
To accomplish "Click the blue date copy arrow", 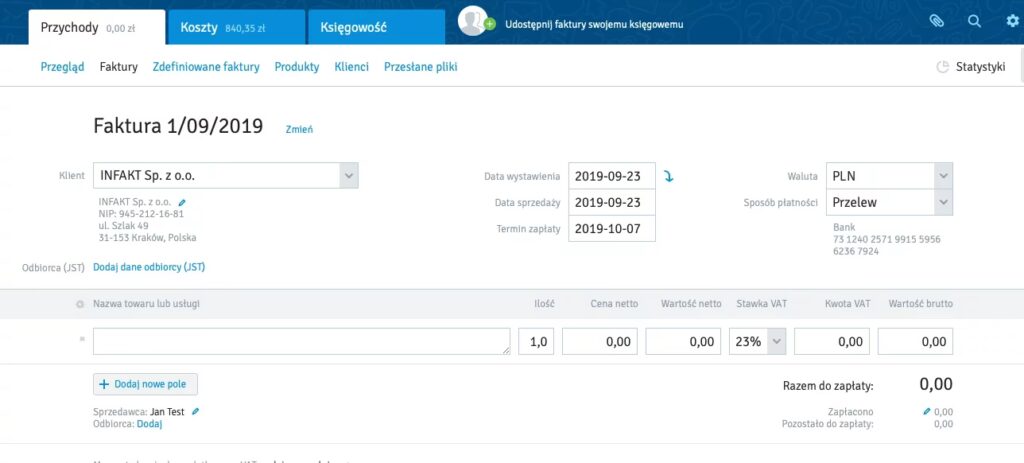I will (x=669, y=176).
